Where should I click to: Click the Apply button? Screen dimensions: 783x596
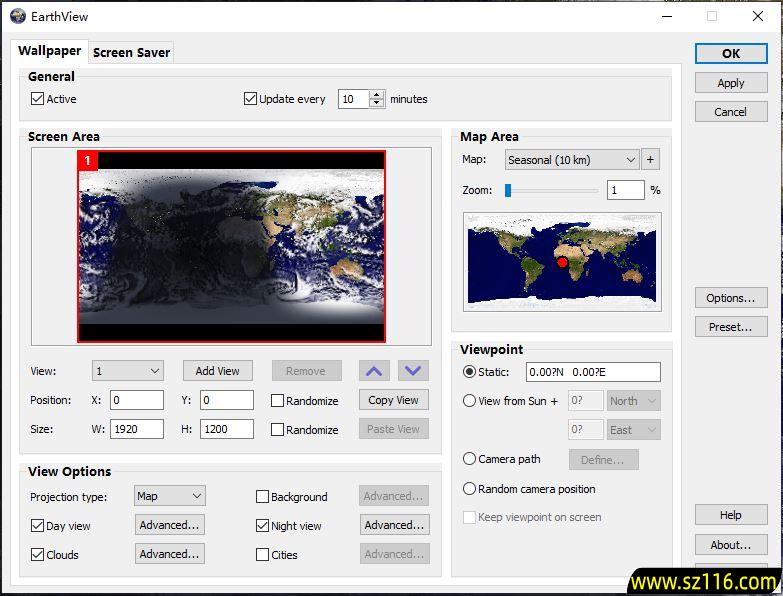731,83
